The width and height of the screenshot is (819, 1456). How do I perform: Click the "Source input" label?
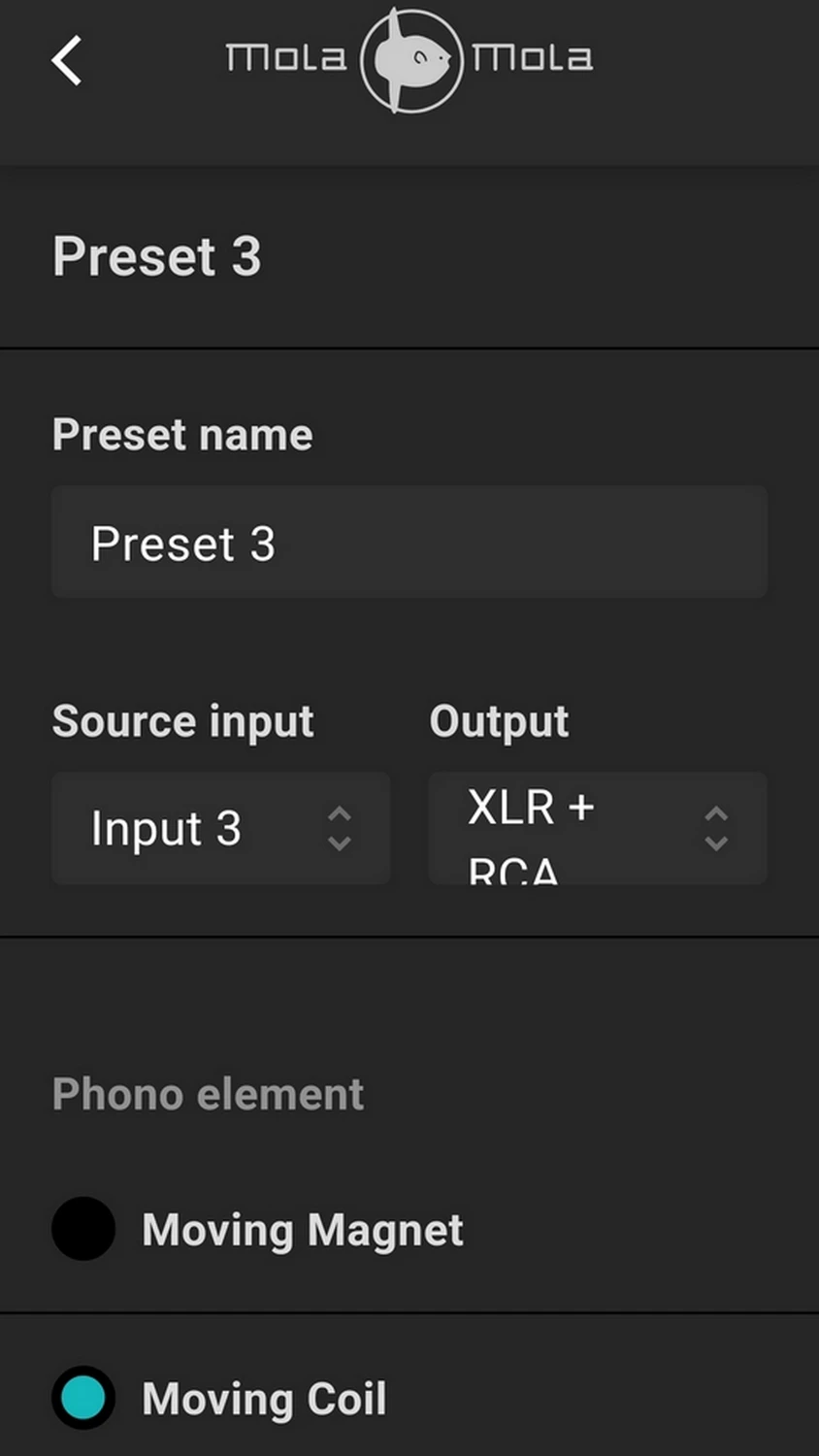click(x=182, y=721)
